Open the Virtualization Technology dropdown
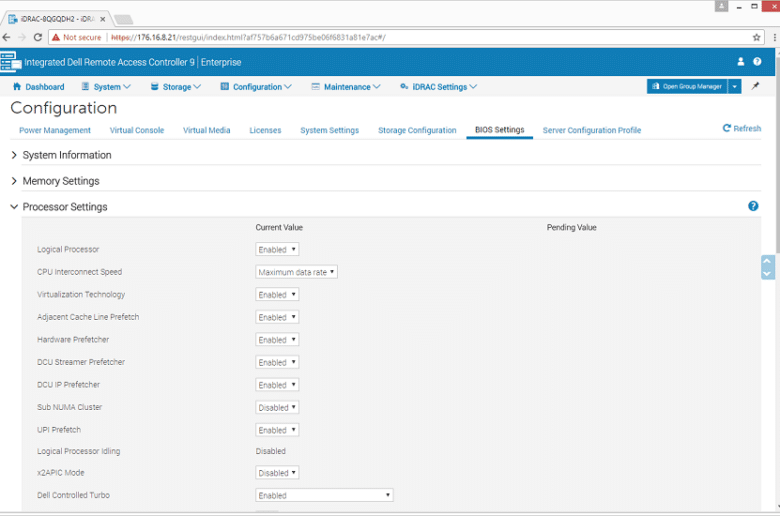This screenshot has width=780, height=516. point(277,295)
